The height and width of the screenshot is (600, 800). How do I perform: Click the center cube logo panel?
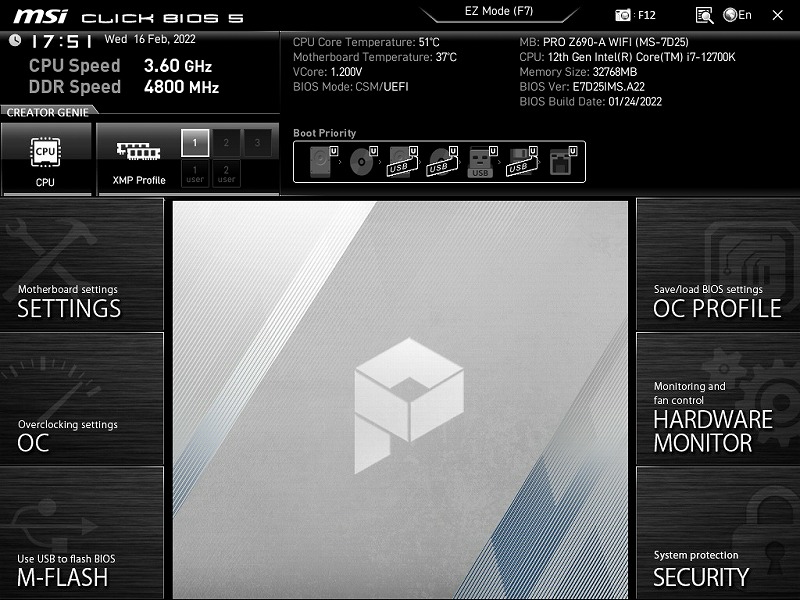point(401,400)
